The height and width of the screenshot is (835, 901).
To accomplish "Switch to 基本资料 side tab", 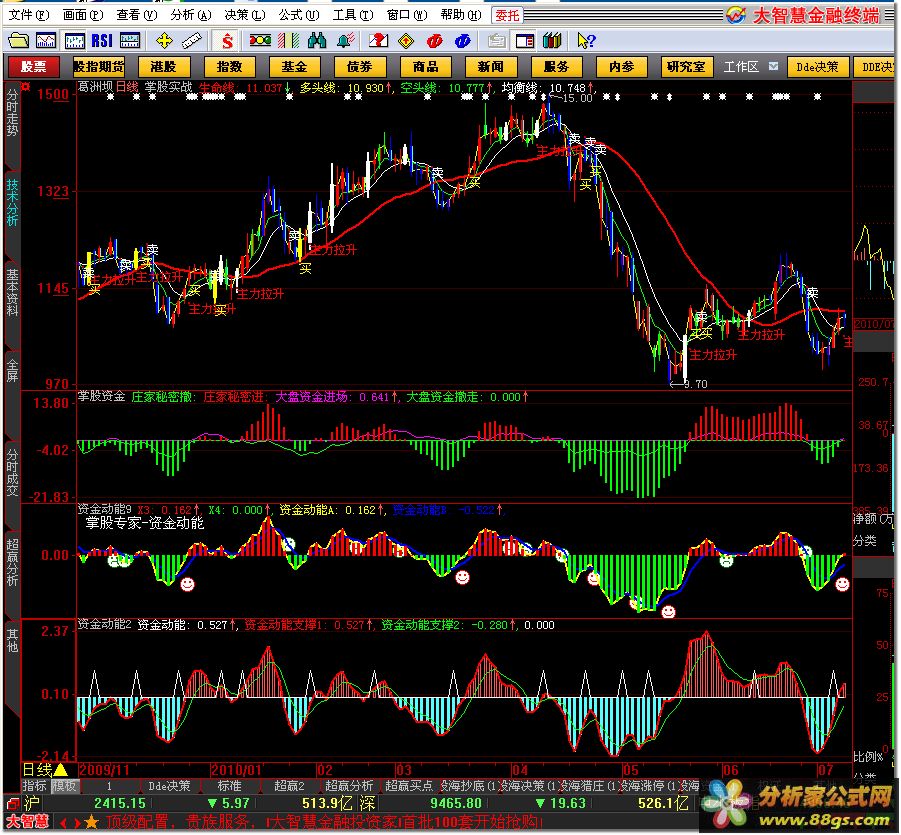I will pos(12,293).
